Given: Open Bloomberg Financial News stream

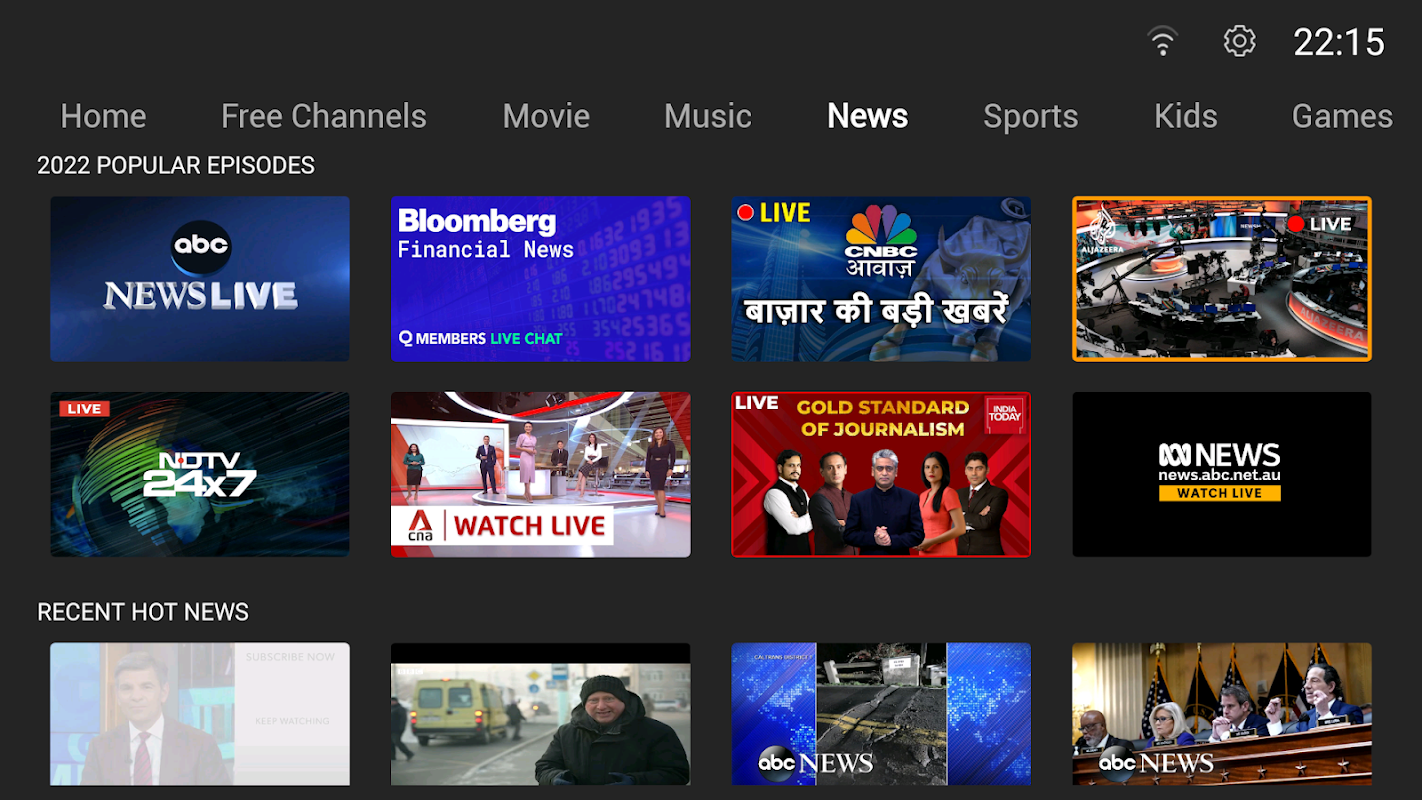Looking at the screenshot, I should click(x=541, y=279).
